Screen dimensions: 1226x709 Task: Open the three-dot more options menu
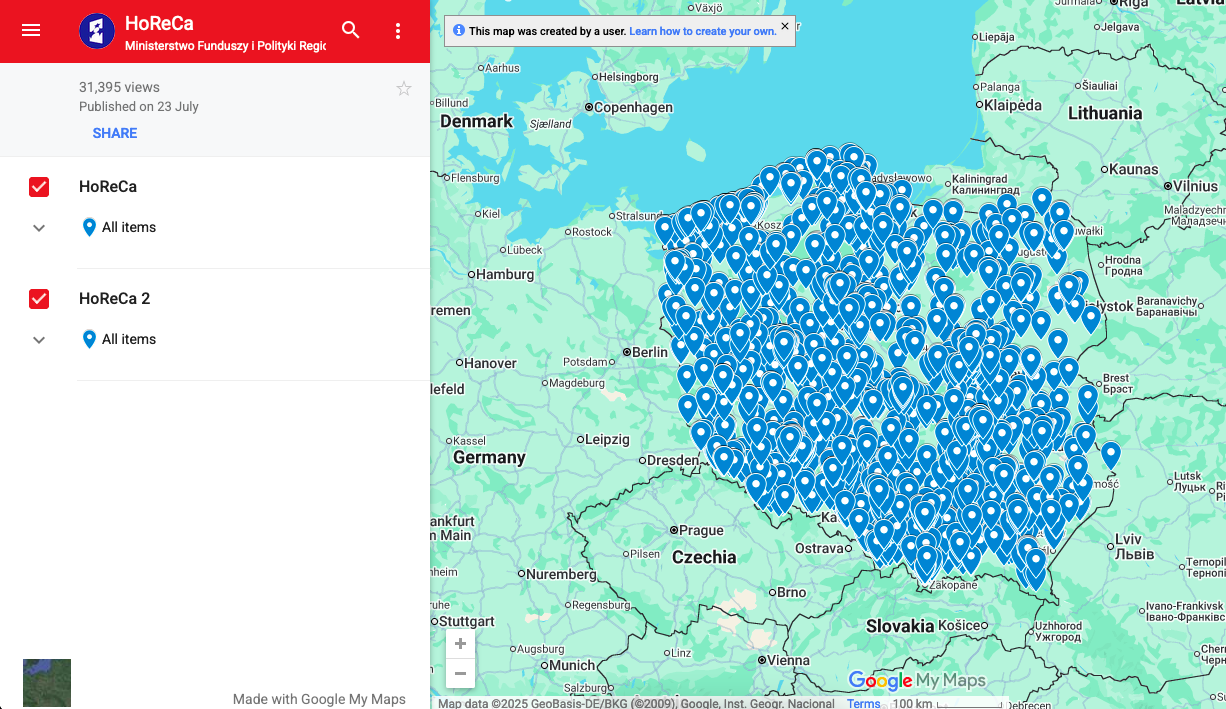pos(398,31)
